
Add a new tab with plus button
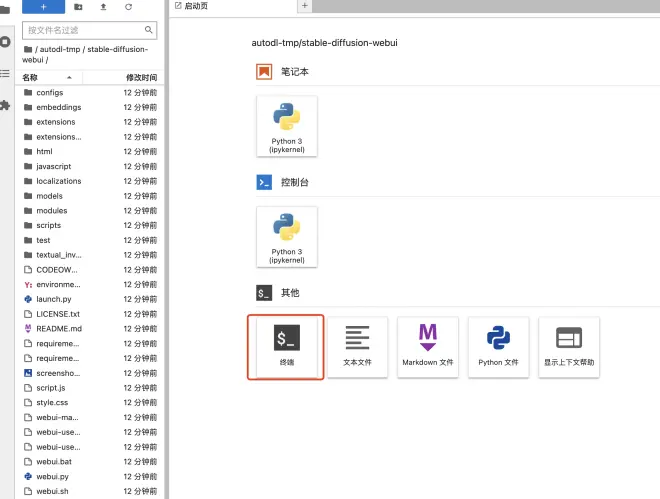pyautogui.click(x=305, y=6)
